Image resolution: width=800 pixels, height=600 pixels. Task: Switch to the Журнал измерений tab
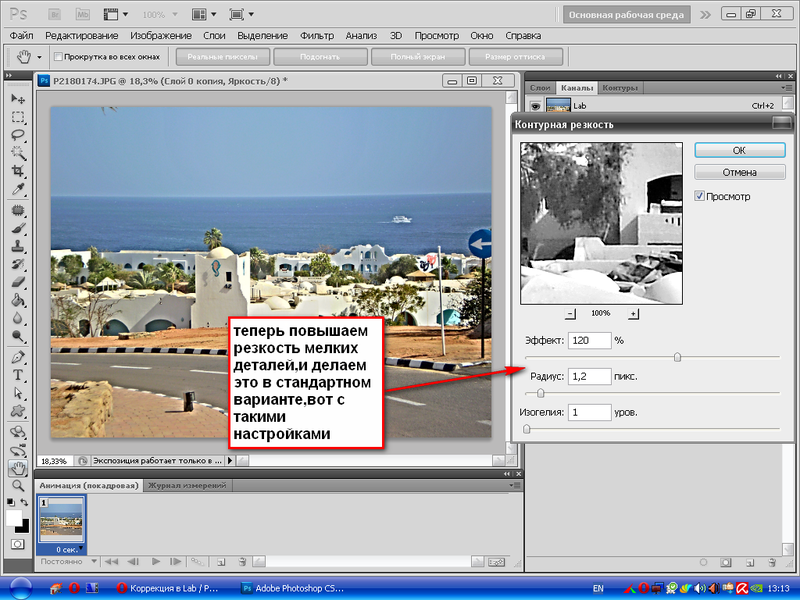[188, 485]
